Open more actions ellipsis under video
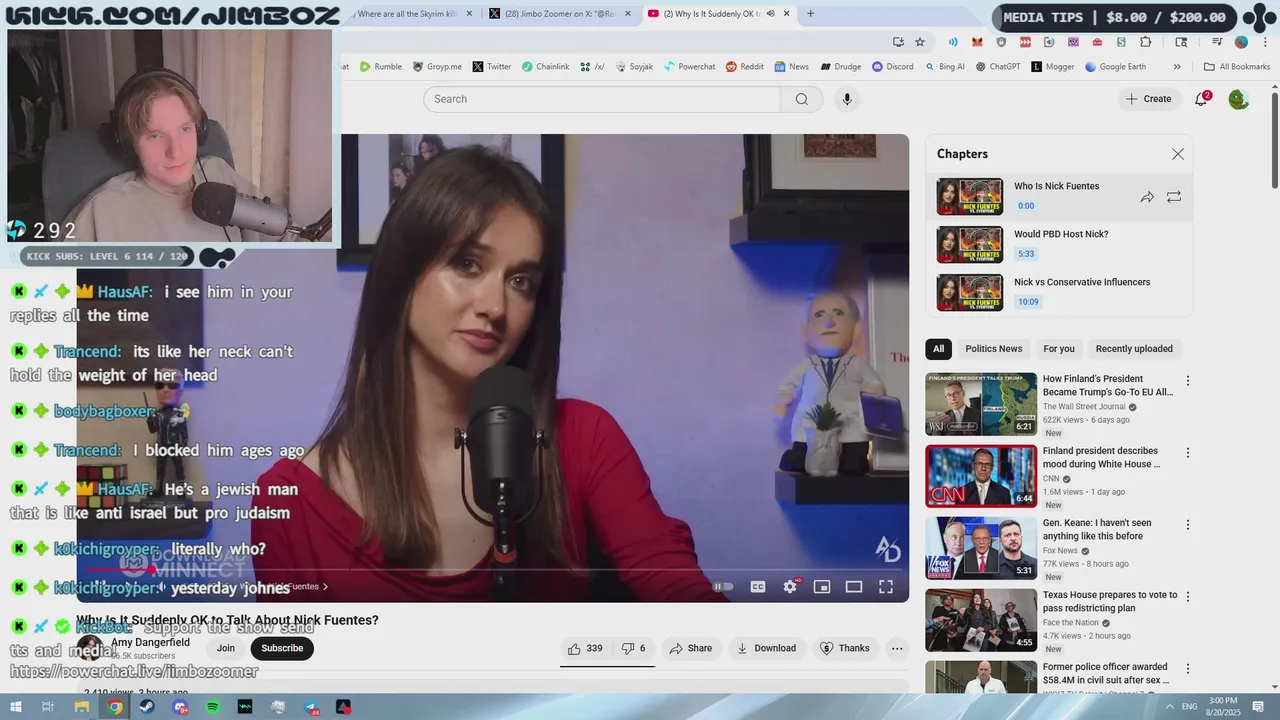The image size is (1280, 720). click(897, 648)
